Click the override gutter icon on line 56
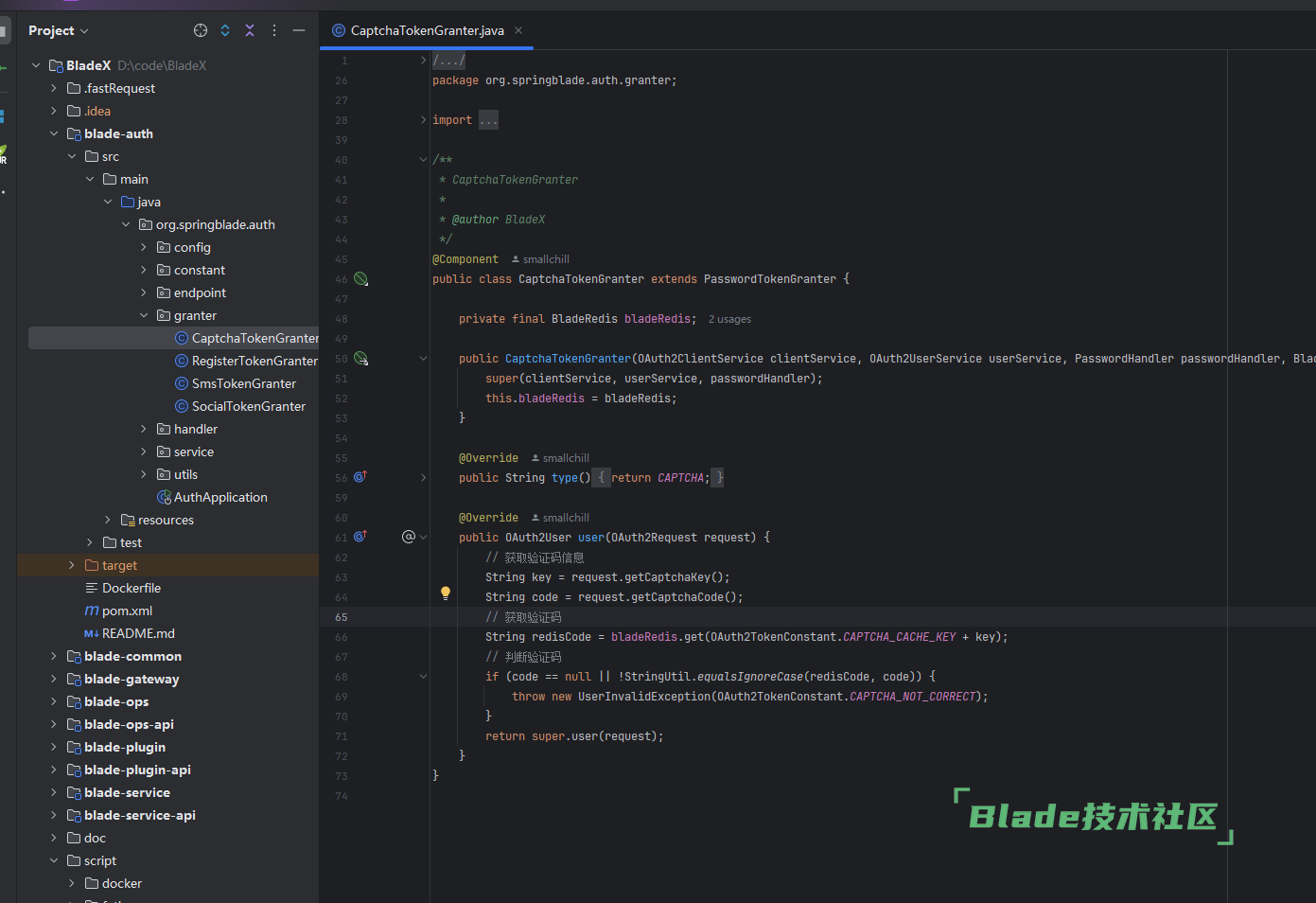 [x=360, y=477]
